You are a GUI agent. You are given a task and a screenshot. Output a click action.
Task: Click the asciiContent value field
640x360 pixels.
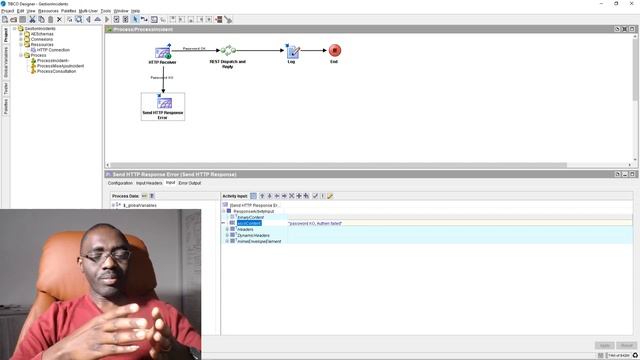pyautogui.click(x=460, y=223)
